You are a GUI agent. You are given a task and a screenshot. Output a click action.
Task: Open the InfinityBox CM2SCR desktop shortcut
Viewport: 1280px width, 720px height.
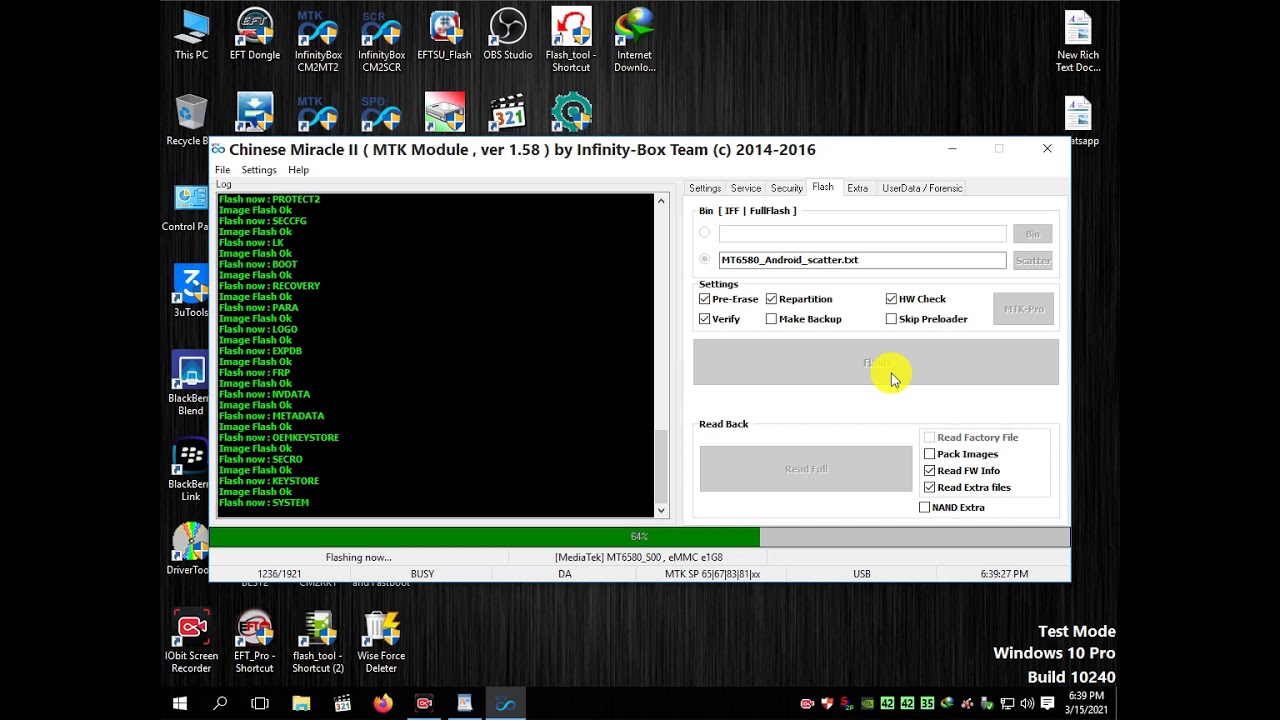tap(380, 40)
